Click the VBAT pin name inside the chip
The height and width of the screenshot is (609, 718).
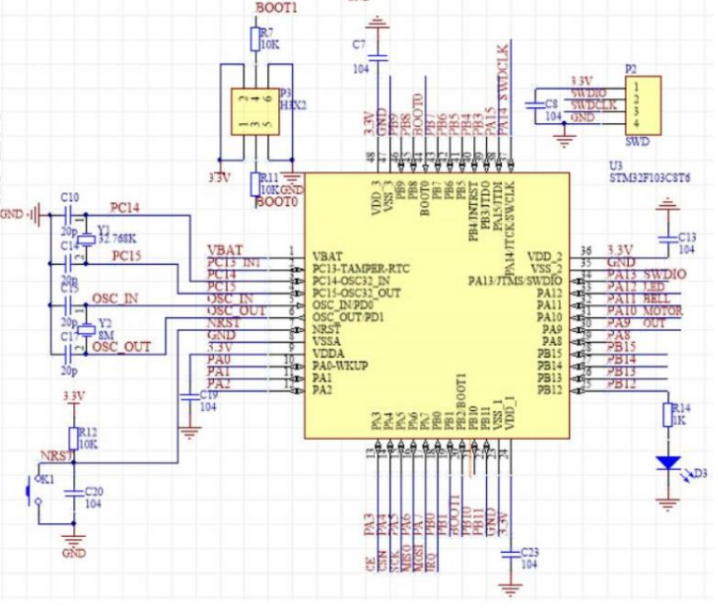click(327, 256)
